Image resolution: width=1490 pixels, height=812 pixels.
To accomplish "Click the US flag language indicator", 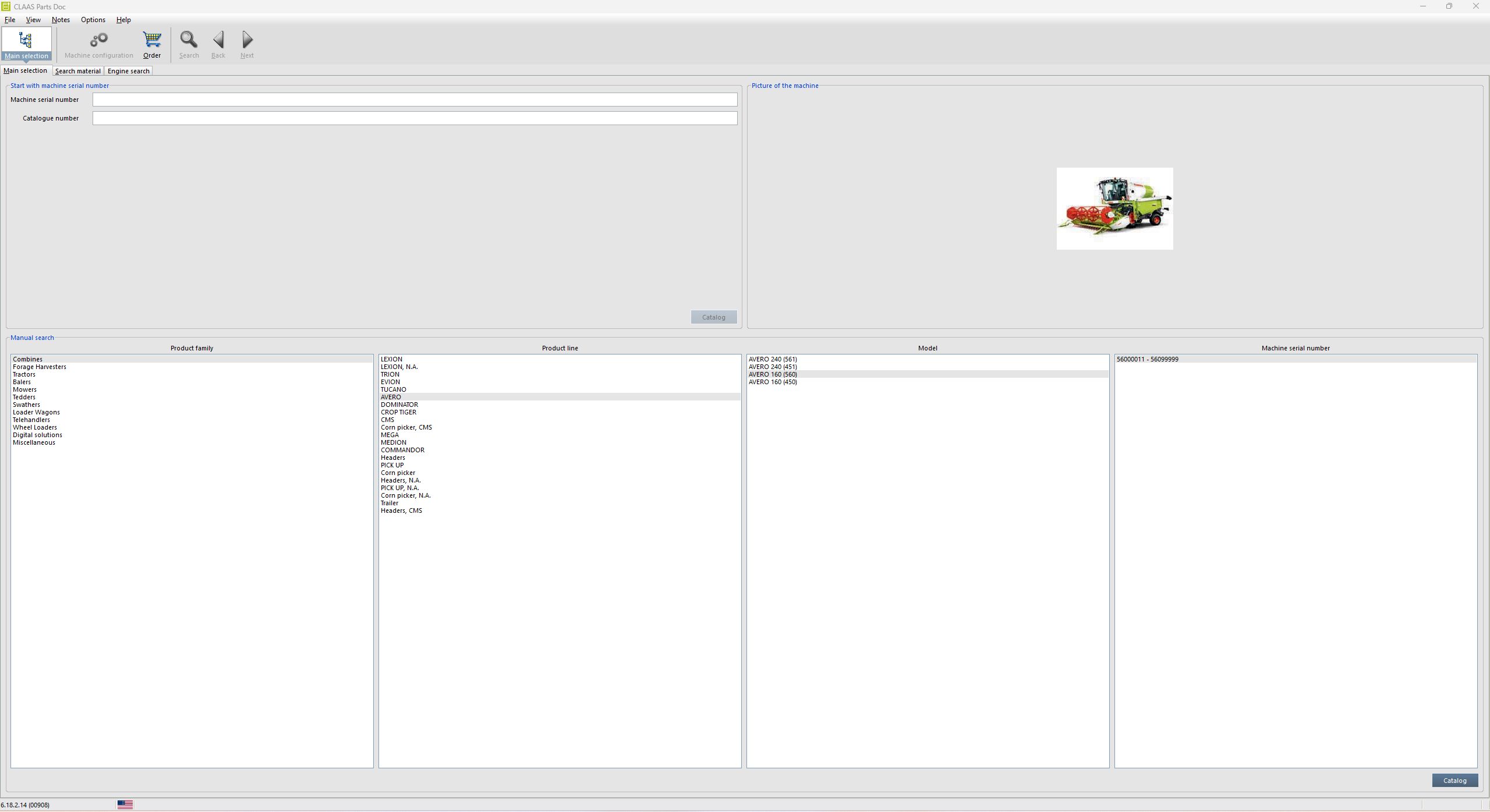I will (125, 804).
